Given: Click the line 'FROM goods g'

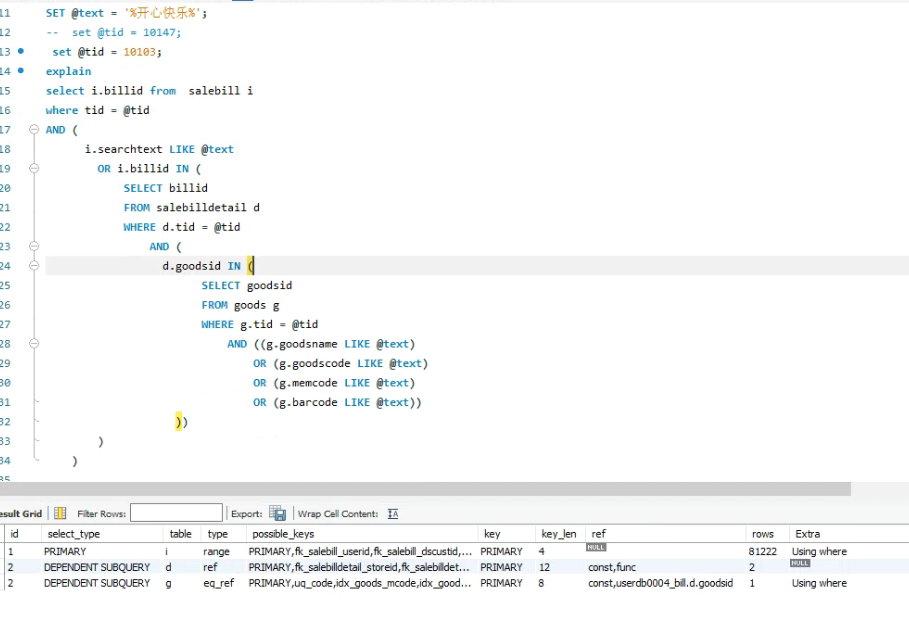Looking at the screenshot, I should click(241, 305).
